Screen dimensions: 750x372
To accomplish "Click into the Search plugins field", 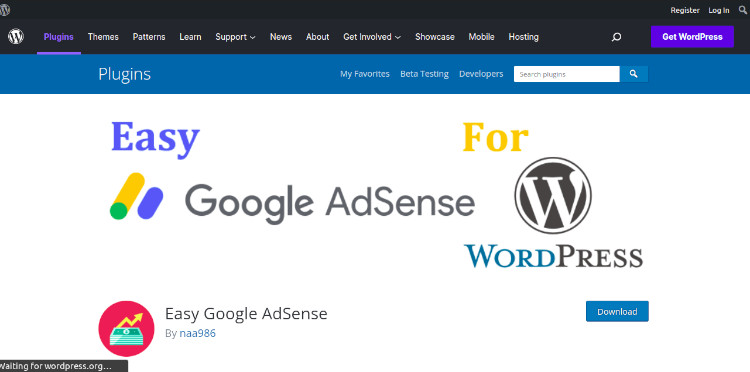I will [567, 74].
